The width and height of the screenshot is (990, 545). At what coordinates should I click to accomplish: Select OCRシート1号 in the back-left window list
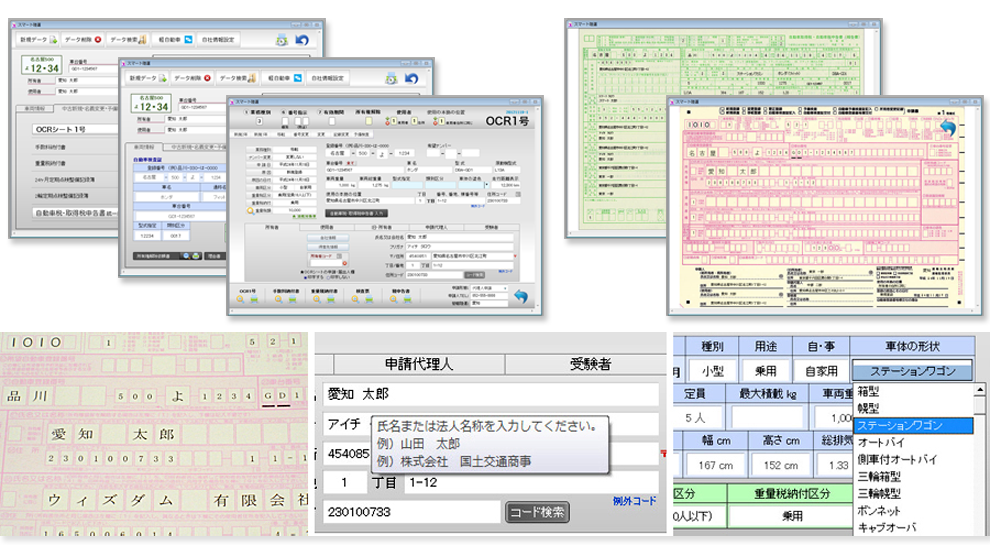point(75,129)
